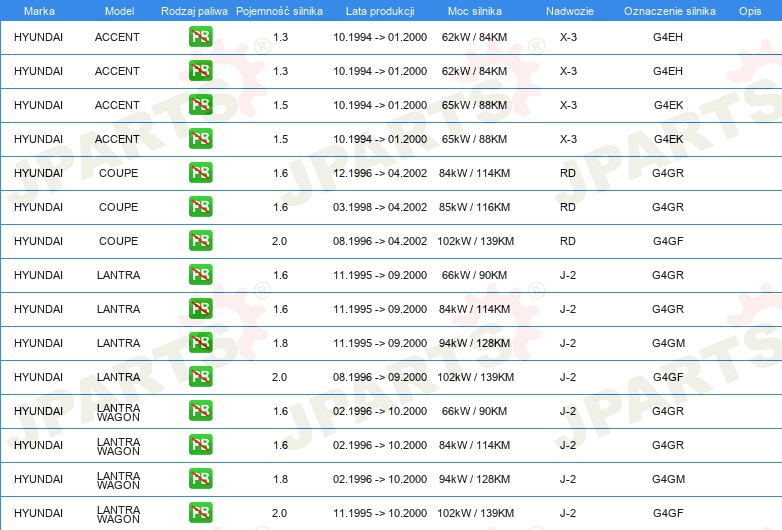Select production dates 11.1995 -> 10.2000
782x530 pixels.
[380, 513]
